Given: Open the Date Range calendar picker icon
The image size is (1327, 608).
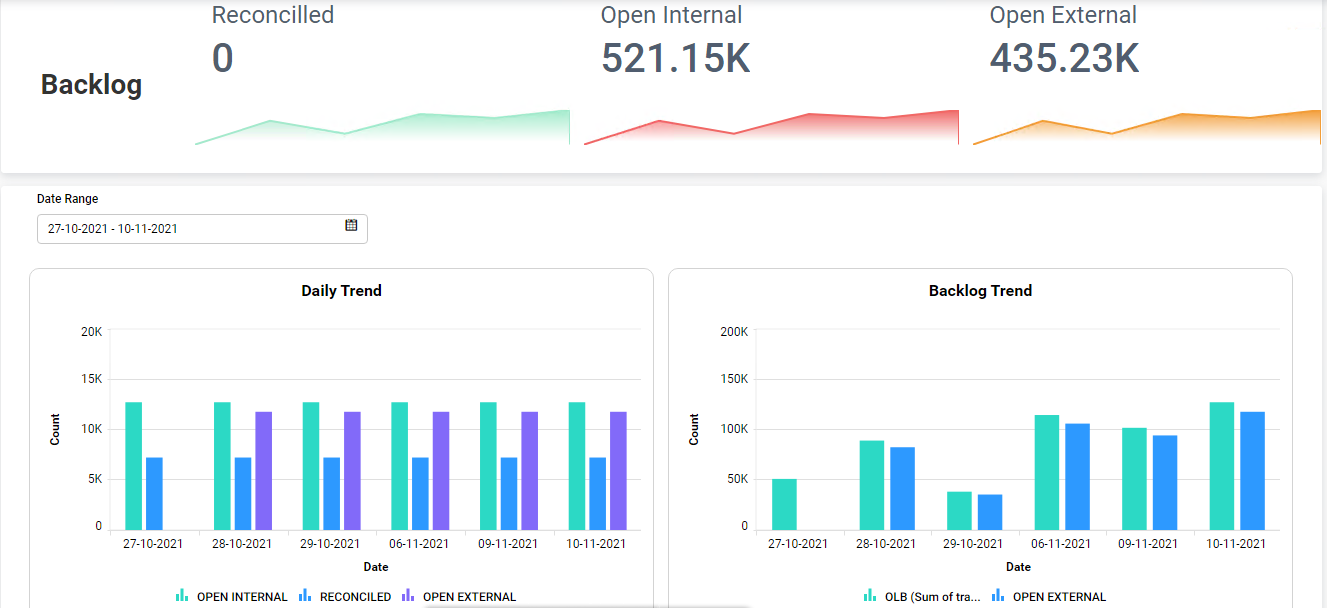Looking at the screenshot, I should coord(351,226).
